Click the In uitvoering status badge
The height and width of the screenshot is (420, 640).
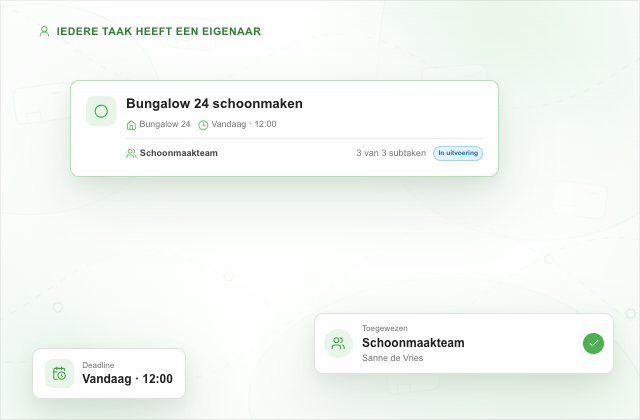458,153
